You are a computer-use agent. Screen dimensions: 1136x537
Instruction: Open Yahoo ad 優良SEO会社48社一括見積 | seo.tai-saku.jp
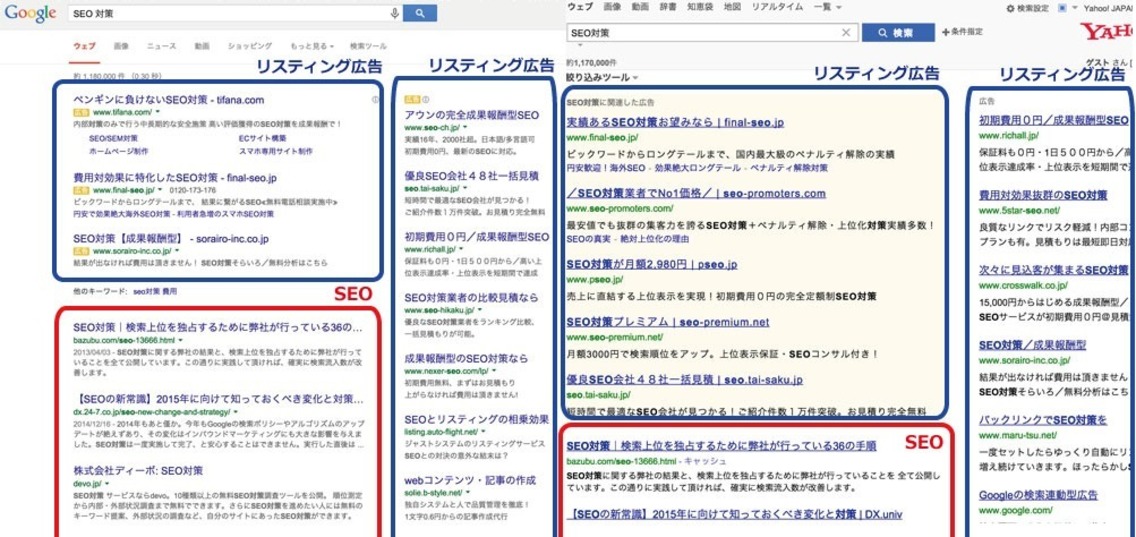coord(685,380)
